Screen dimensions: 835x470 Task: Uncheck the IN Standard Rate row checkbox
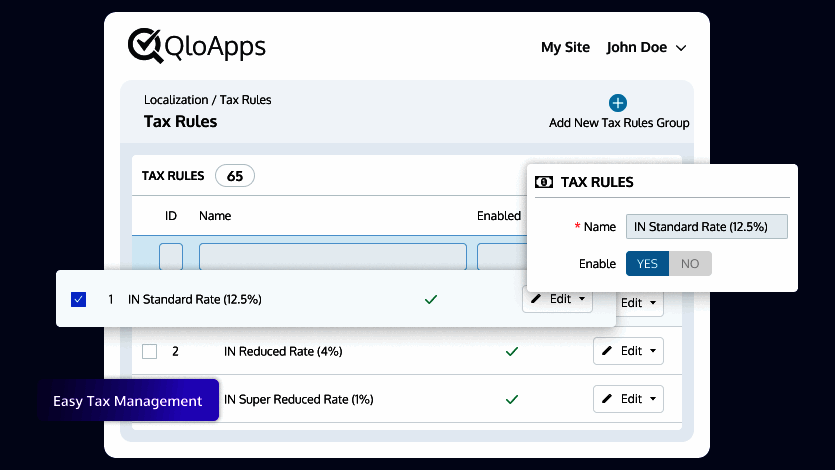click(x=79, y=299)
